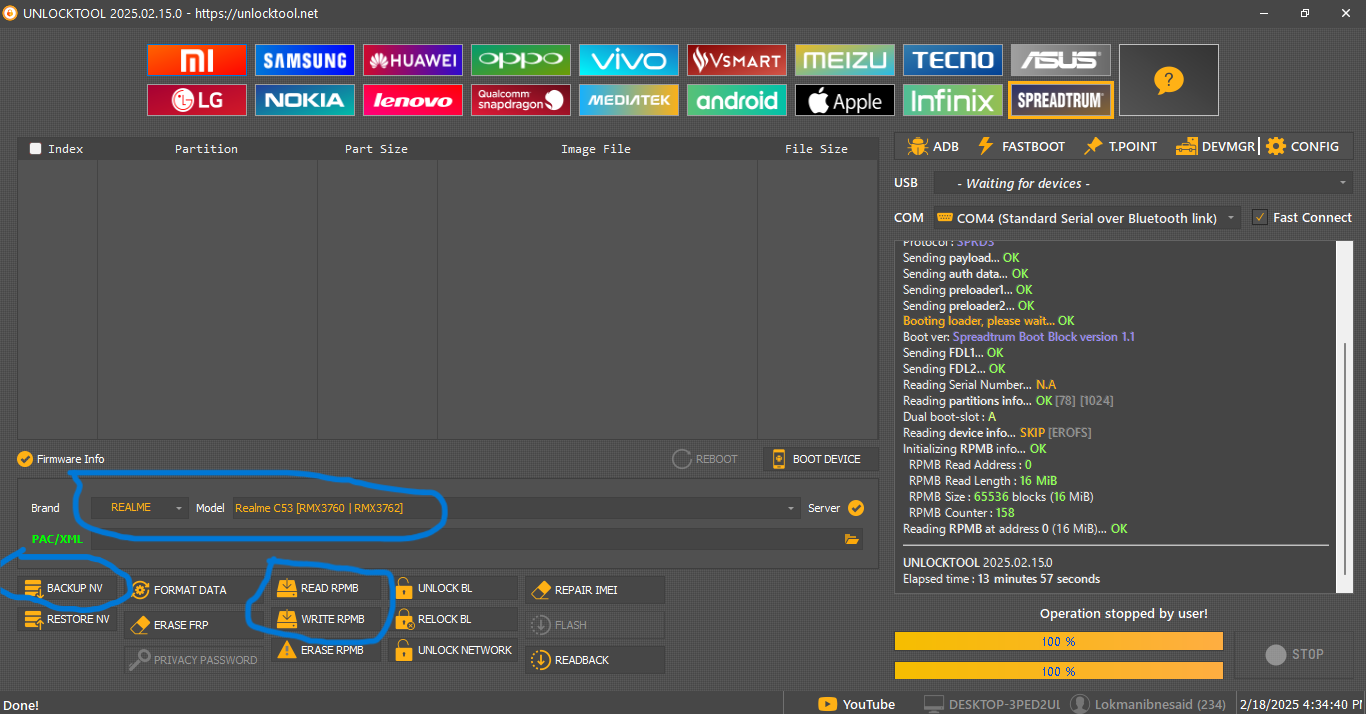Toggle the Fast Connect checkbox
Viewport: 1366px width, 714px height.
[x=1260, y=217]
